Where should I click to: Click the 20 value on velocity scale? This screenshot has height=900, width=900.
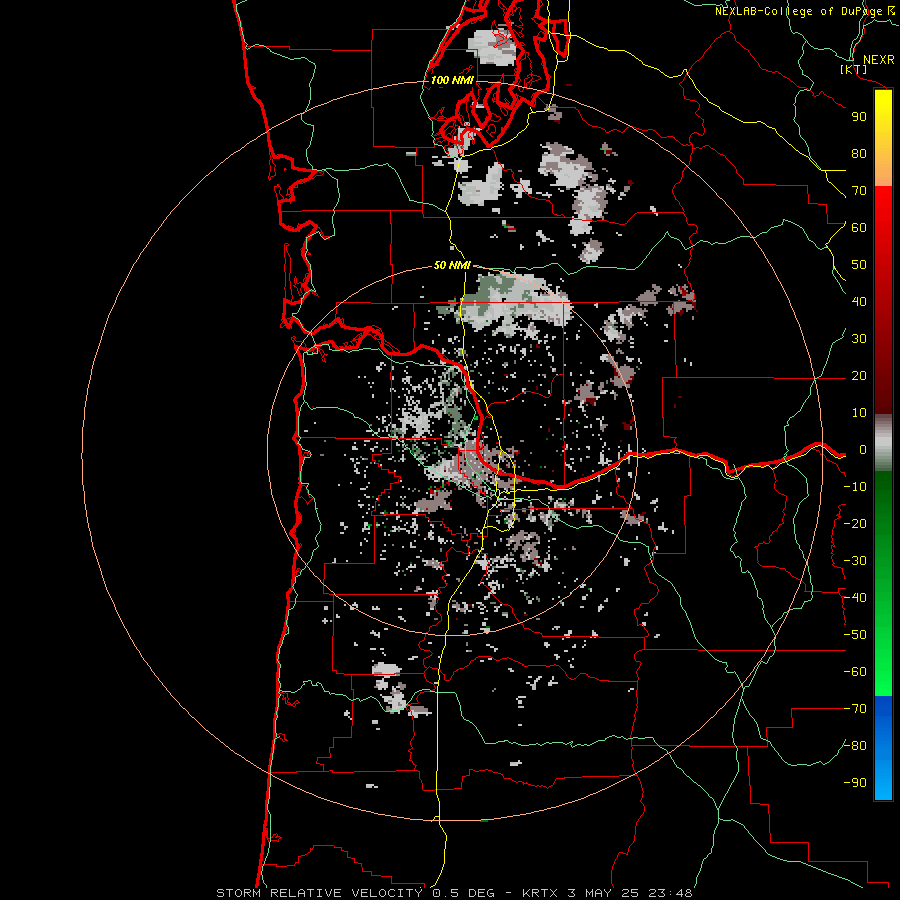click(x=859, y=376)
